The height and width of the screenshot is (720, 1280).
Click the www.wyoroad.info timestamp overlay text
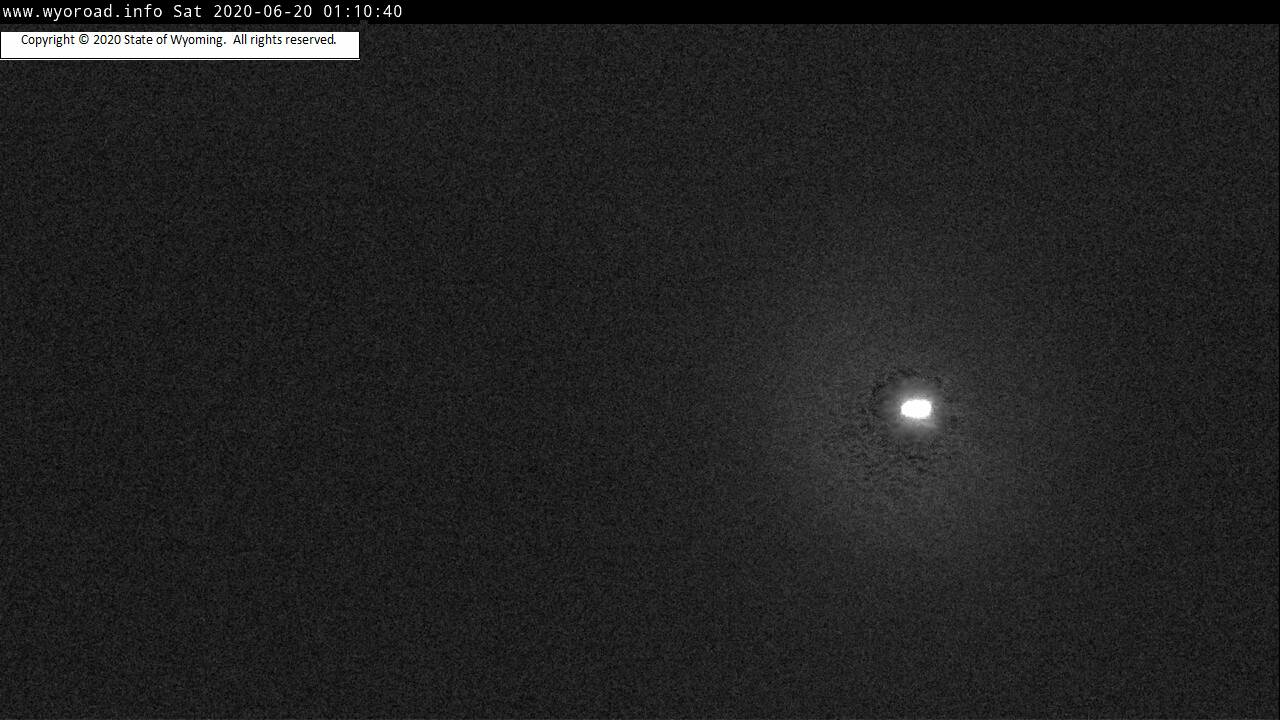pos(203,12)
